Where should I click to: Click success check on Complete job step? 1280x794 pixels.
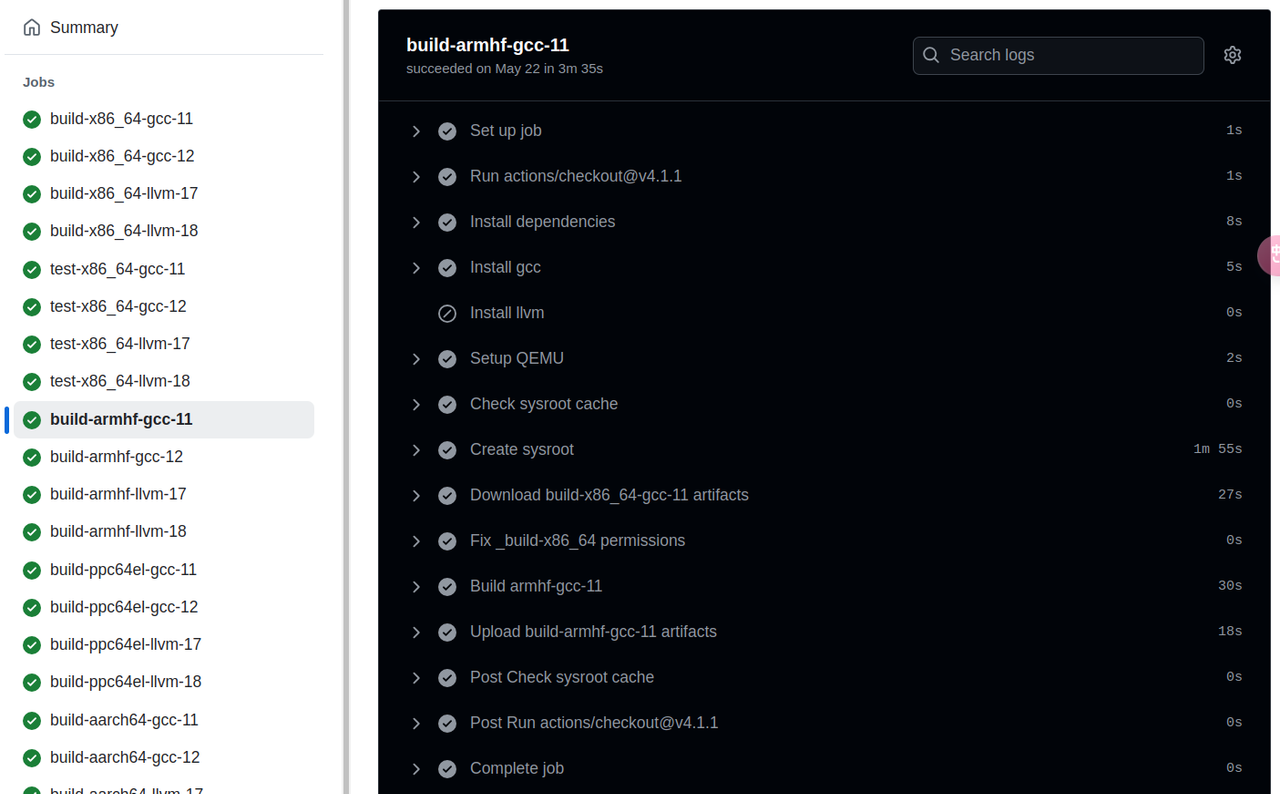pyautogui.click(x=447, y=768)
